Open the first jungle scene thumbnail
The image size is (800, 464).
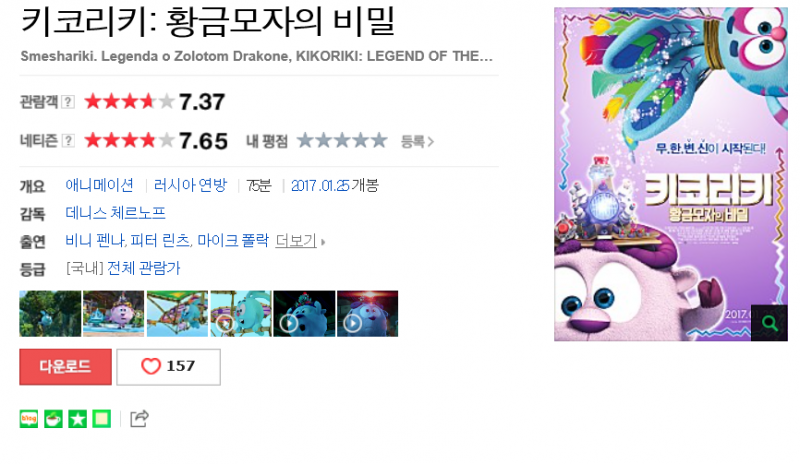(50, 313)
